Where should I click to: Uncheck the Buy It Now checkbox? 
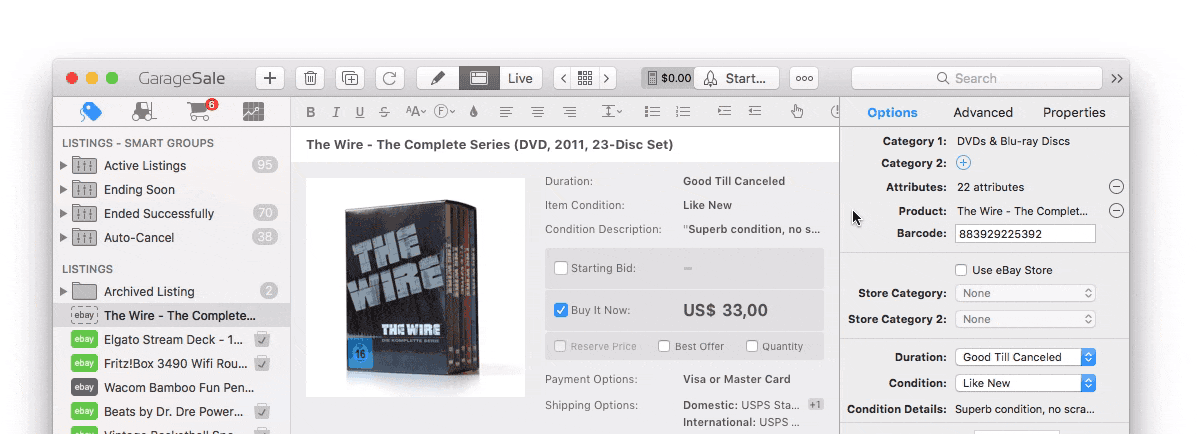pyautogui.click(x=561, y=310)
